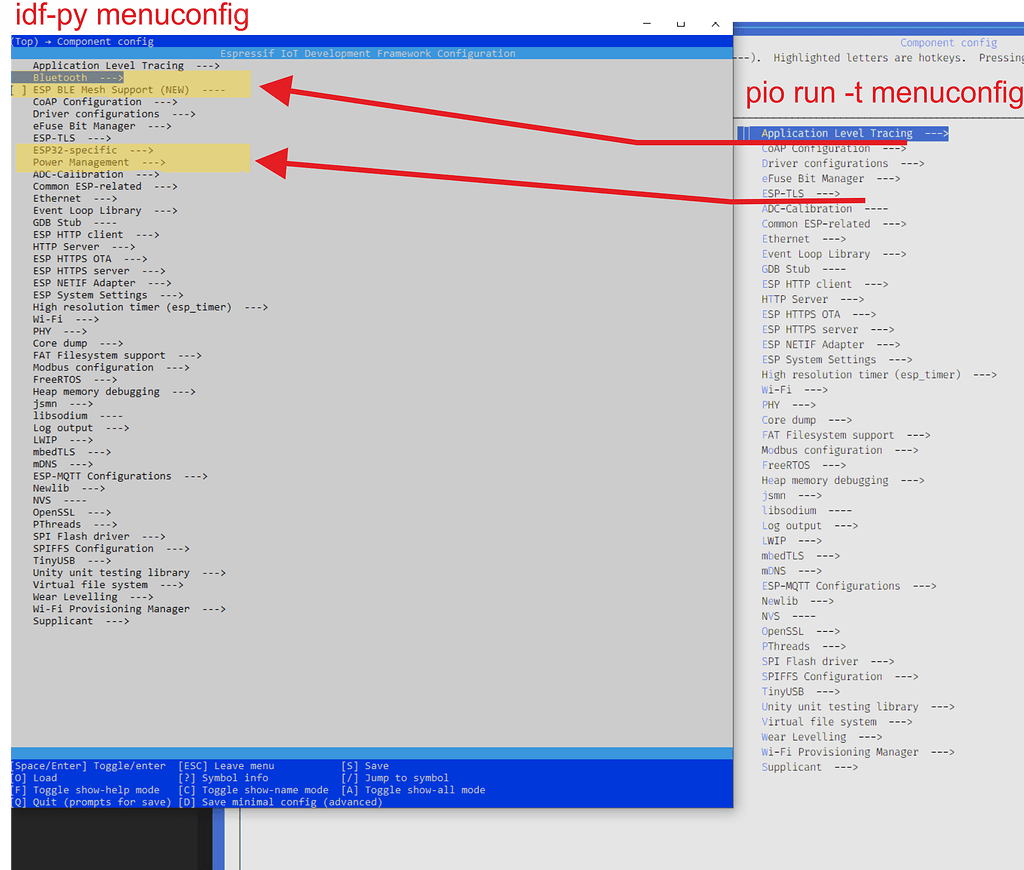
Task: Open Power Management submenu
Action: pos(98,162)
